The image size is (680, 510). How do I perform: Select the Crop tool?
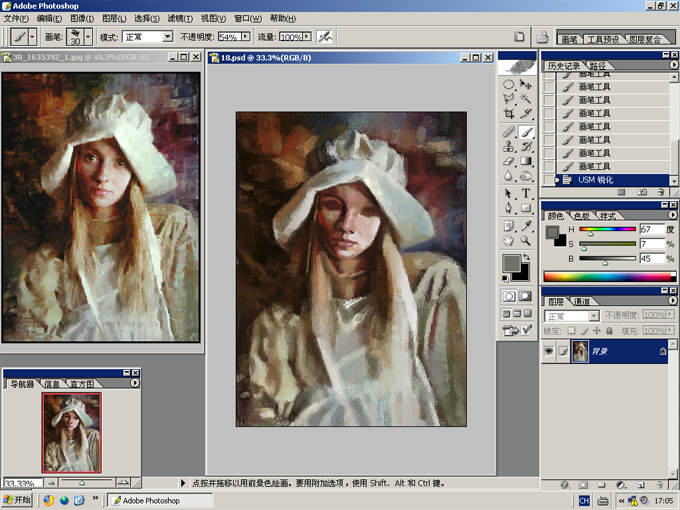pos(509,114)
